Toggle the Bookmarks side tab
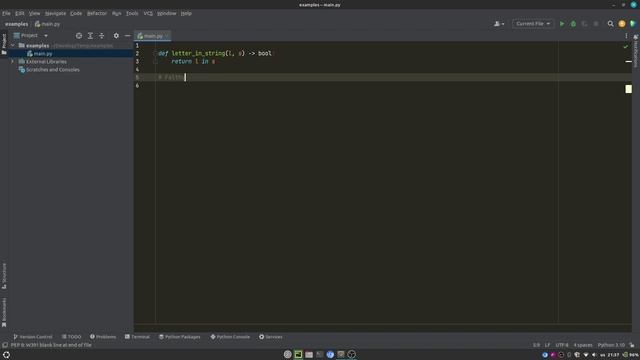Viewport: 640px width, 360px height. (x=4, y=312)
